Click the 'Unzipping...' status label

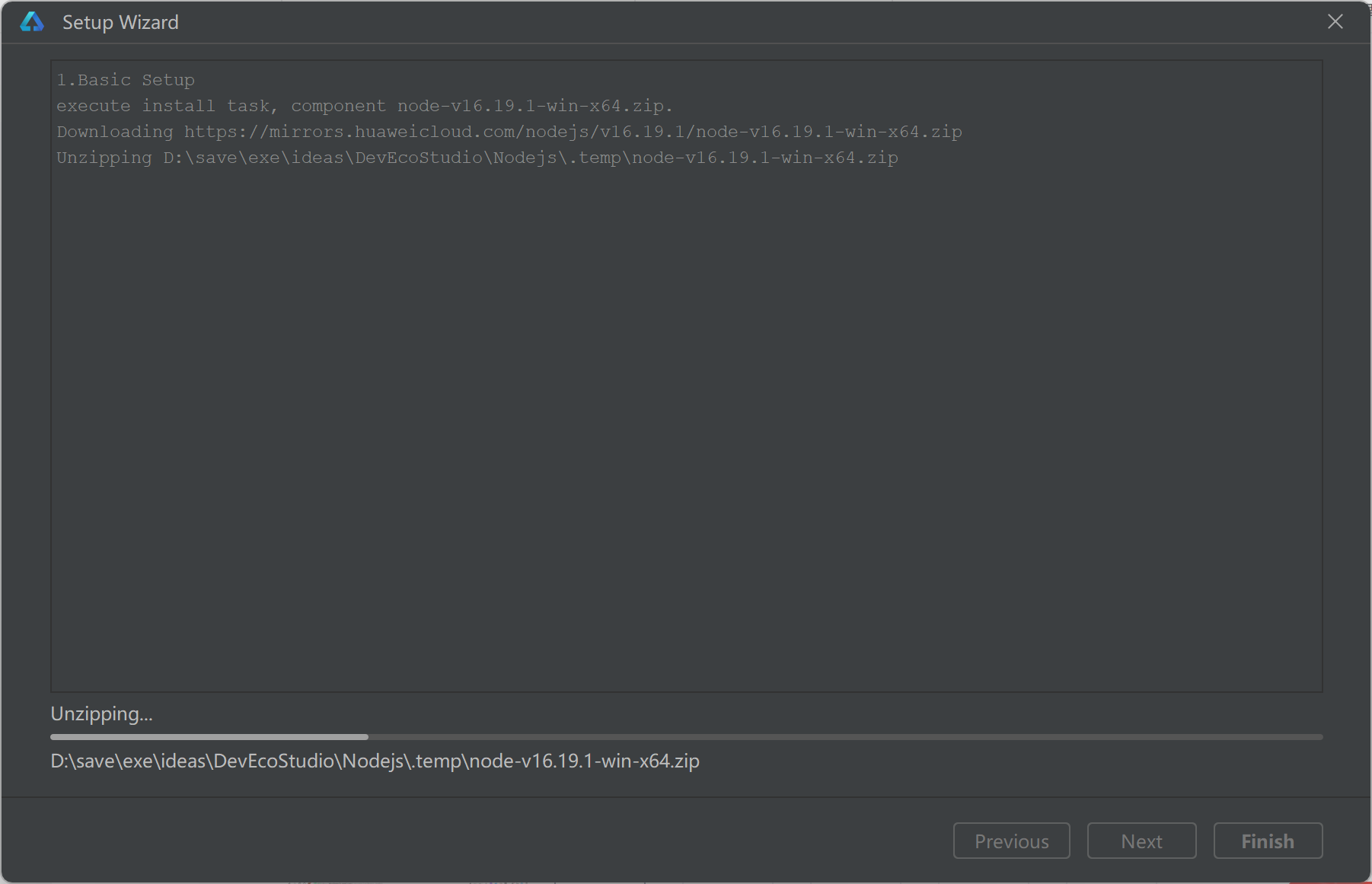101,713
